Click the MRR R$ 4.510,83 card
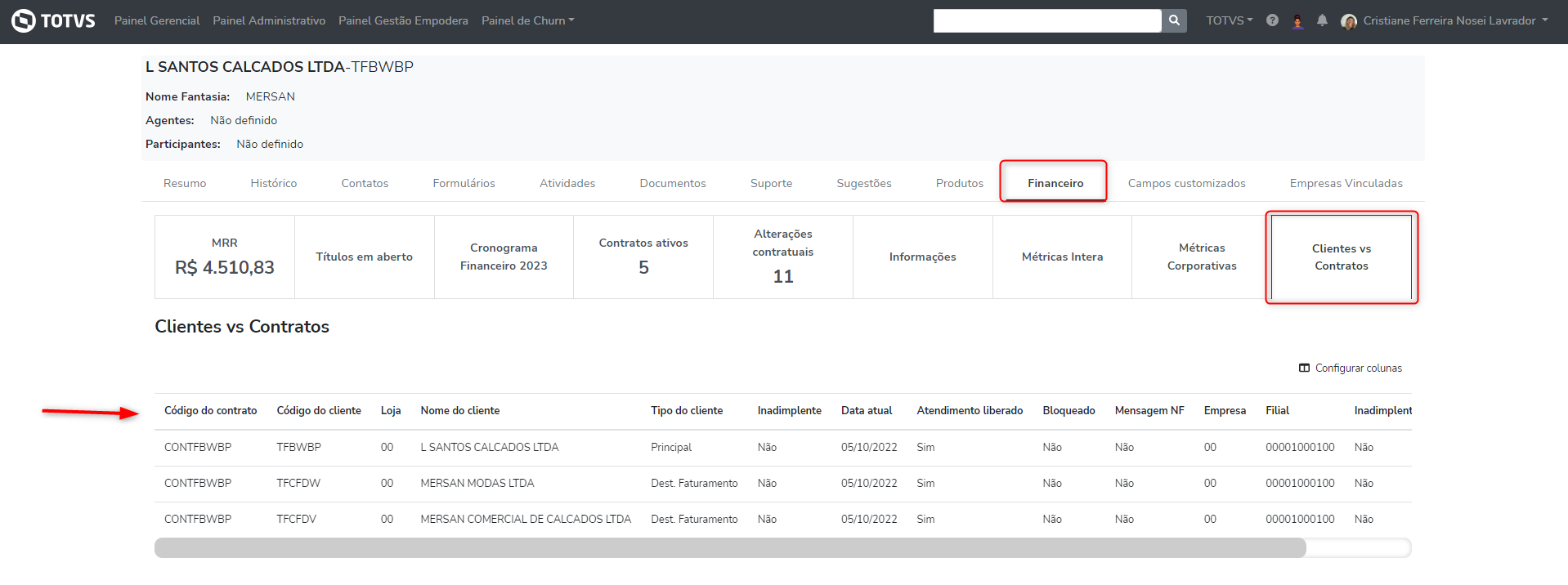The image size is (1568, 585). [x=225, y=257]
